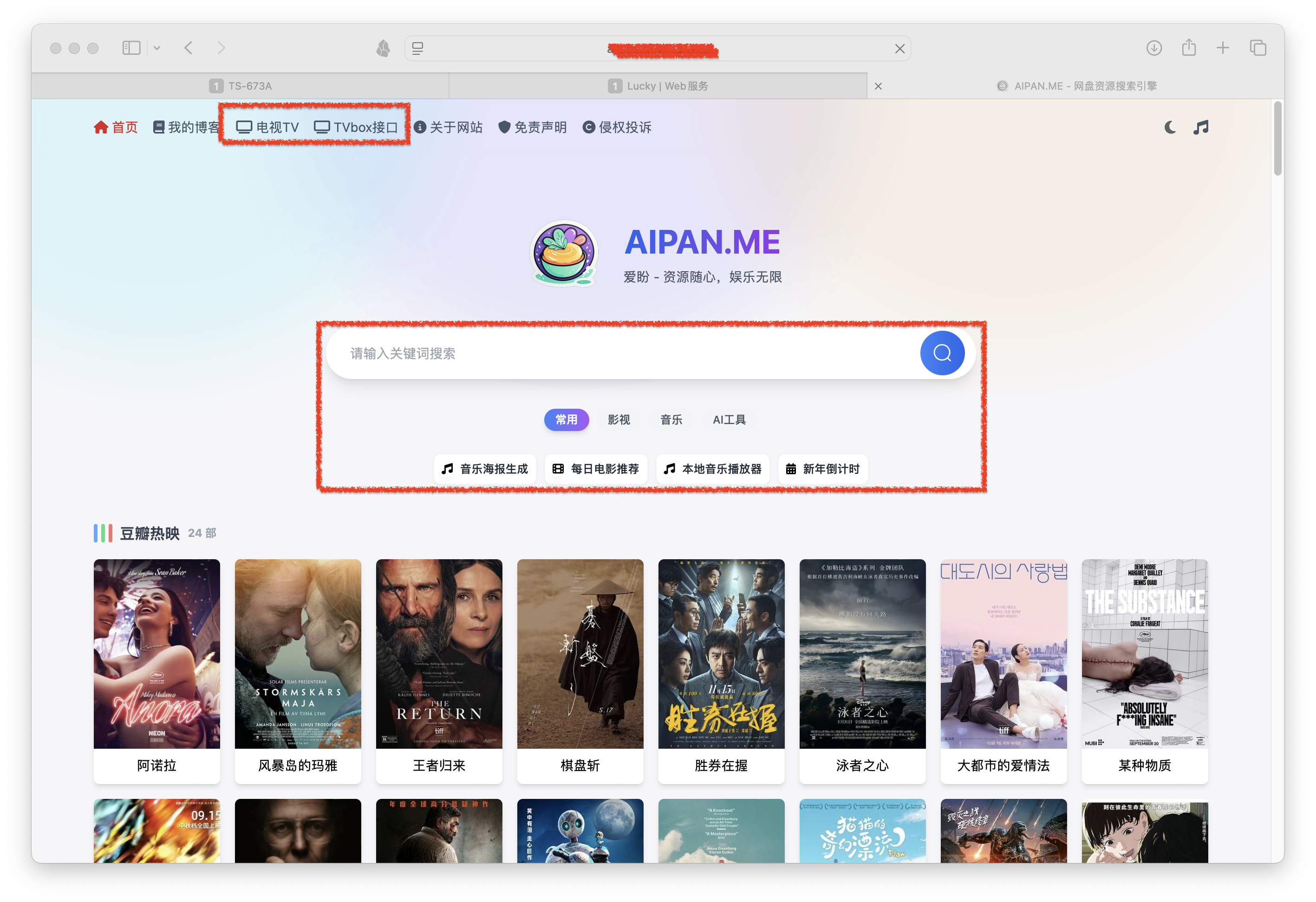Open 关于网站 page
Viewport: 1316px width, 902px height.
pos(448,127)
